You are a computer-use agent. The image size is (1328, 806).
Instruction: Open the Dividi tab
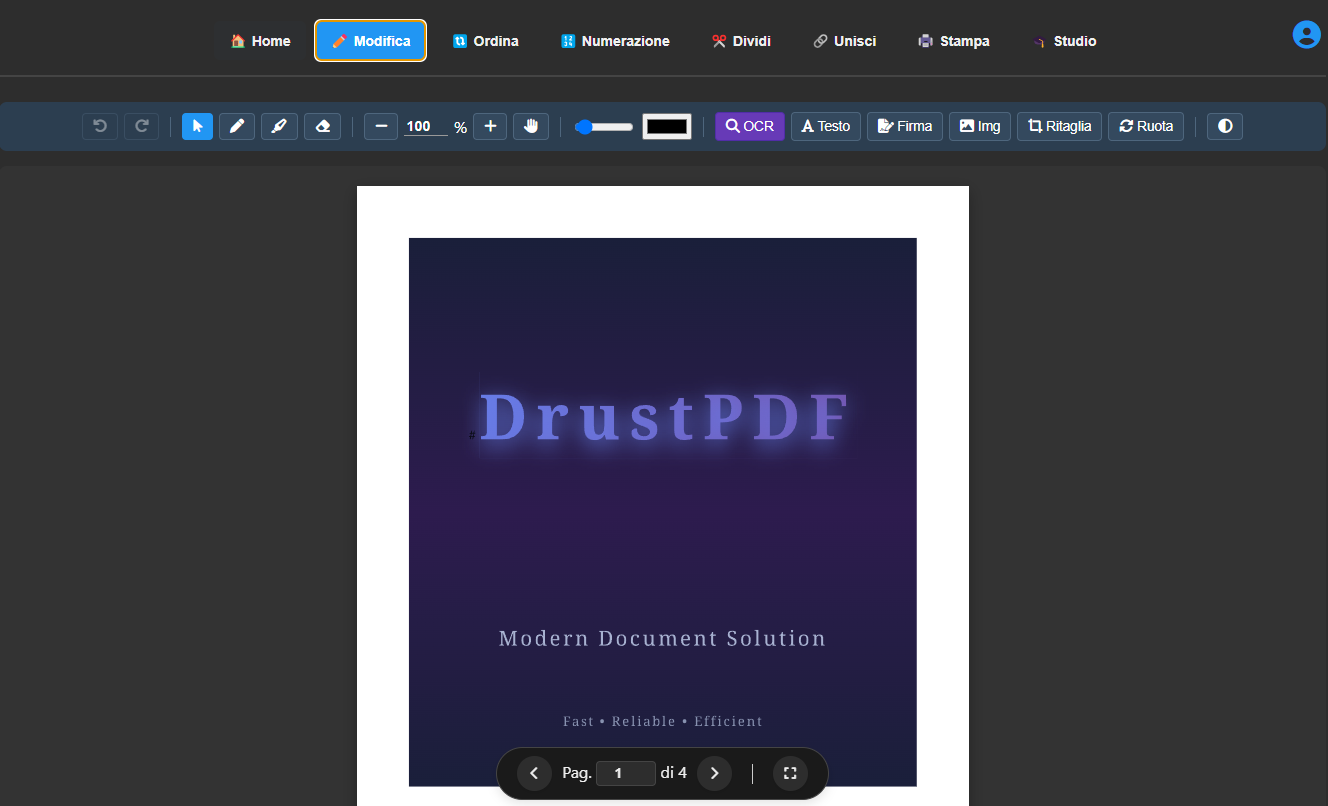pyautogui.click(x=741, y=41)
